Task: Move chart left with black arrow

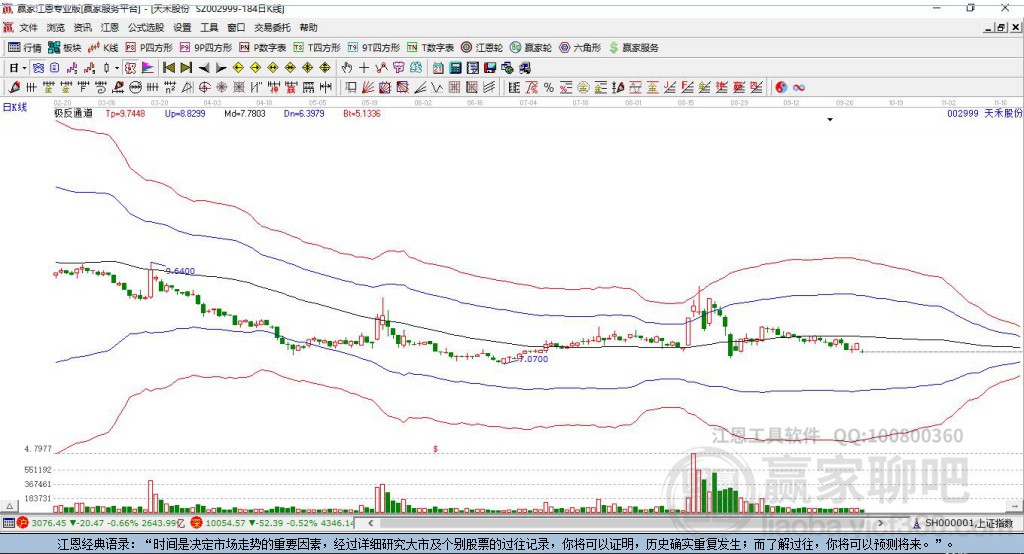Action: [204, 68]
